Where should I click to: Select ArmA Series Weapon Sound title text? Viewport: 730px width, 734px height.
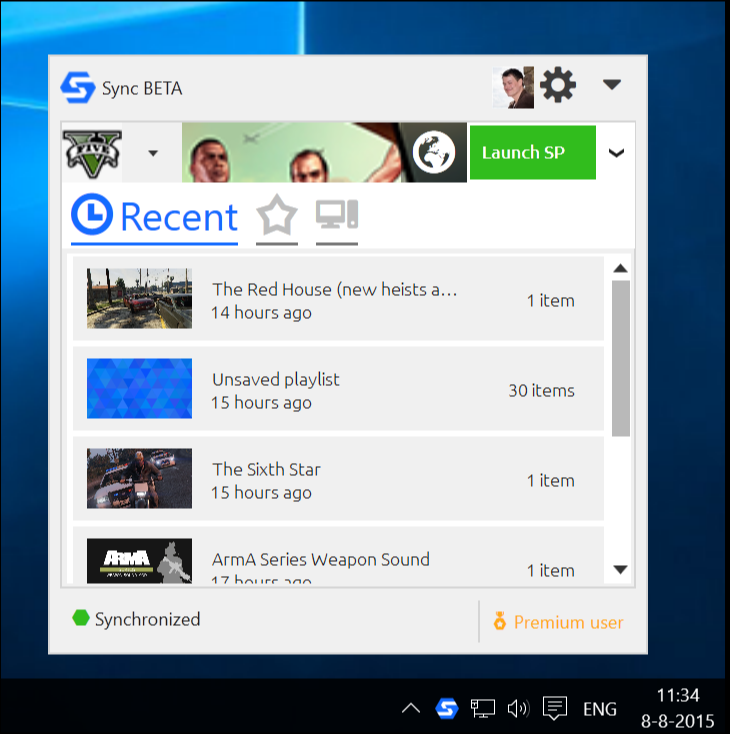point(321,559)
